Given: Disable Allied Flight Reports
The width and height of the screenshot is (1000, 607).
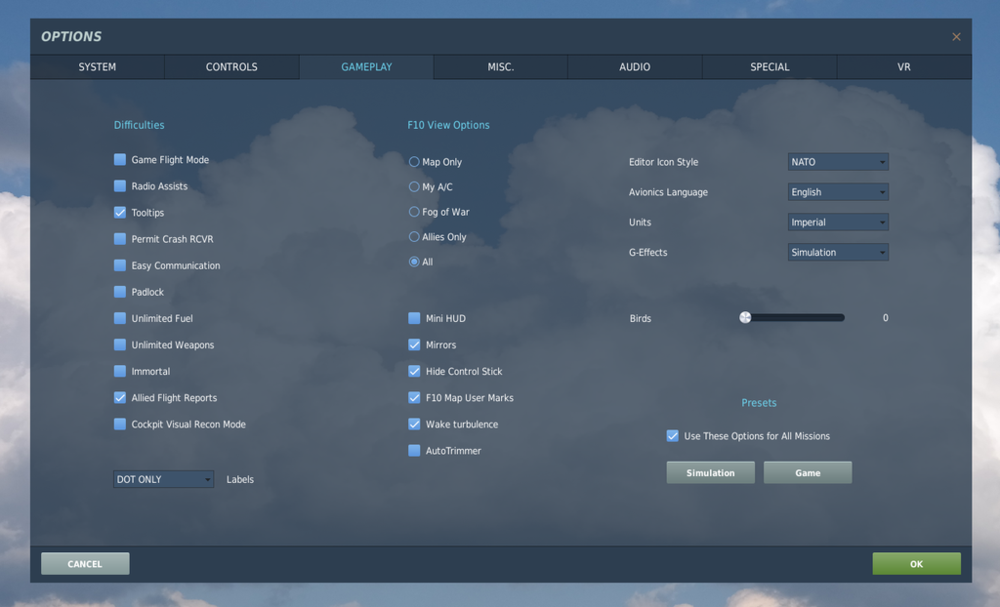Looking at the screenshot, I should tap(120, 397).
